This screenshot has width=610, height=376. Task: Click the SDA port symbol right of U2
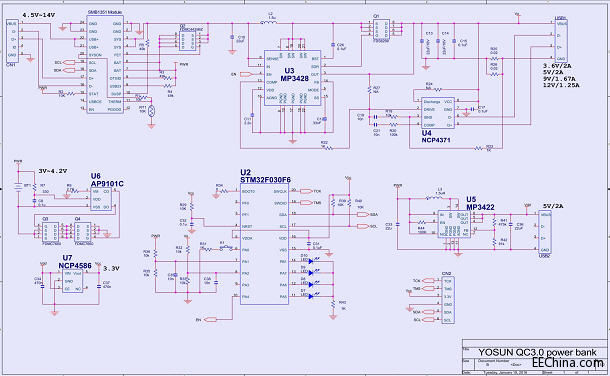tap(363, 214)
